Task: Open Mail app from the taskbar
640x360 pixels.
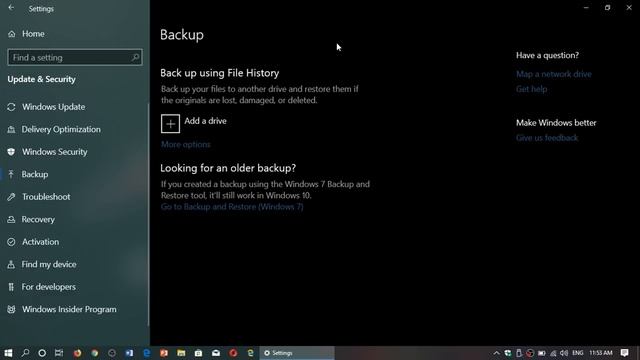Action: [216, 353]
